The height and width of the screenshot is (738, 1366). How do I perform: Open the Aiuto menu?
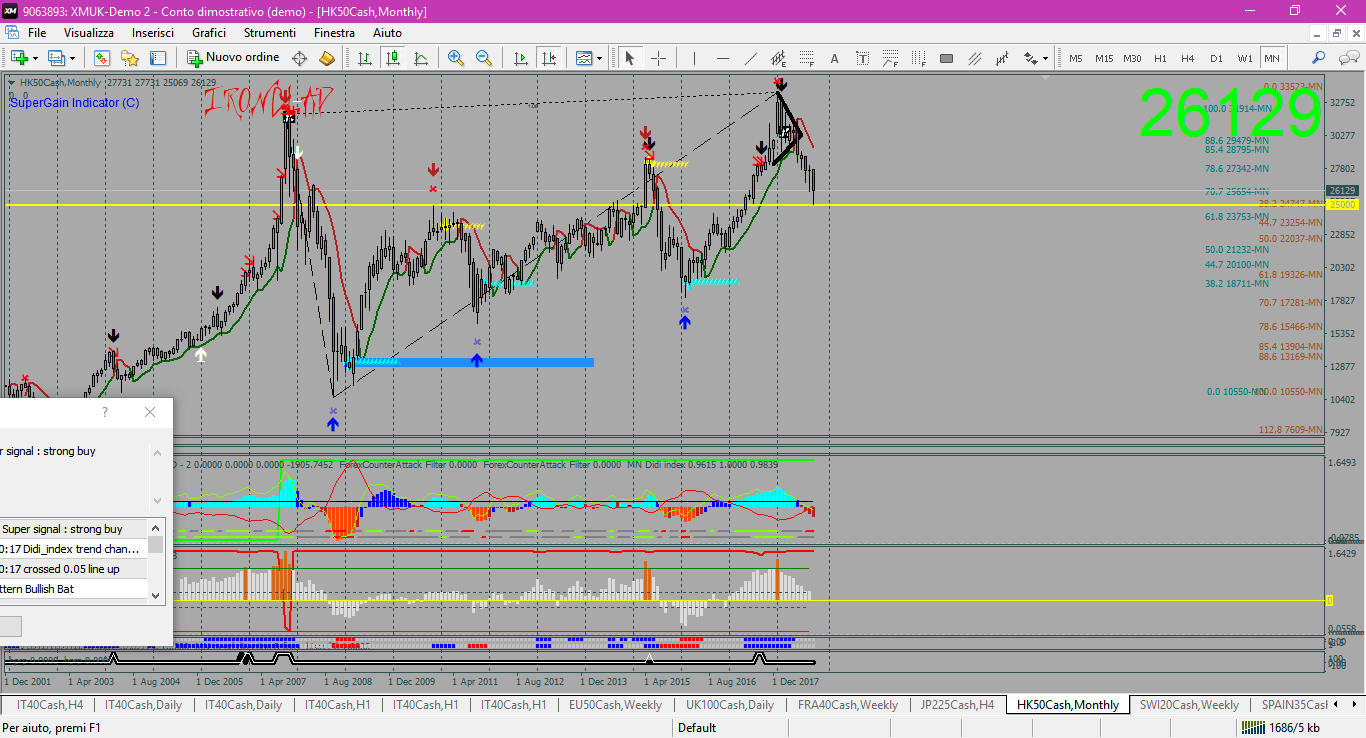[x=387, y=33]
